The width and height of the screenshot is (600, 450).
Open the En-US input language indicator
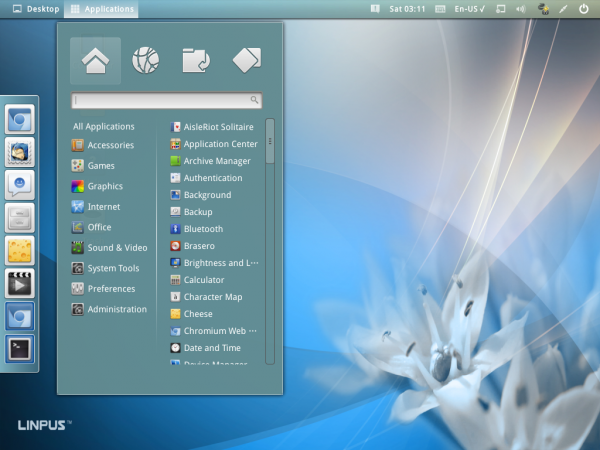coord(470,9)
